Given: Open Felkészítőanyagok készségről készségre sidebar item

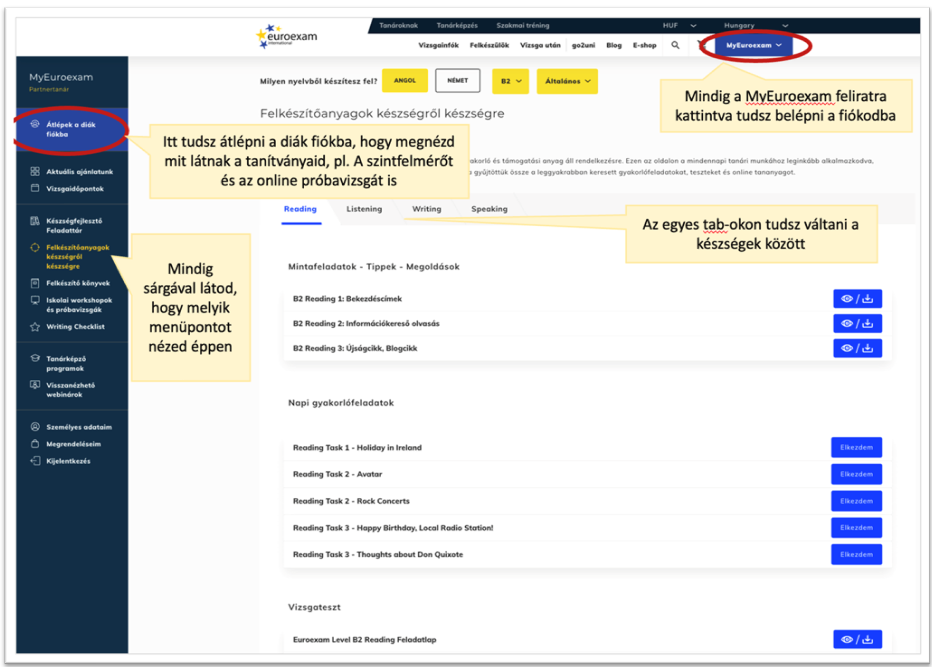Looking at the screenshot, I should coord(78,257).
